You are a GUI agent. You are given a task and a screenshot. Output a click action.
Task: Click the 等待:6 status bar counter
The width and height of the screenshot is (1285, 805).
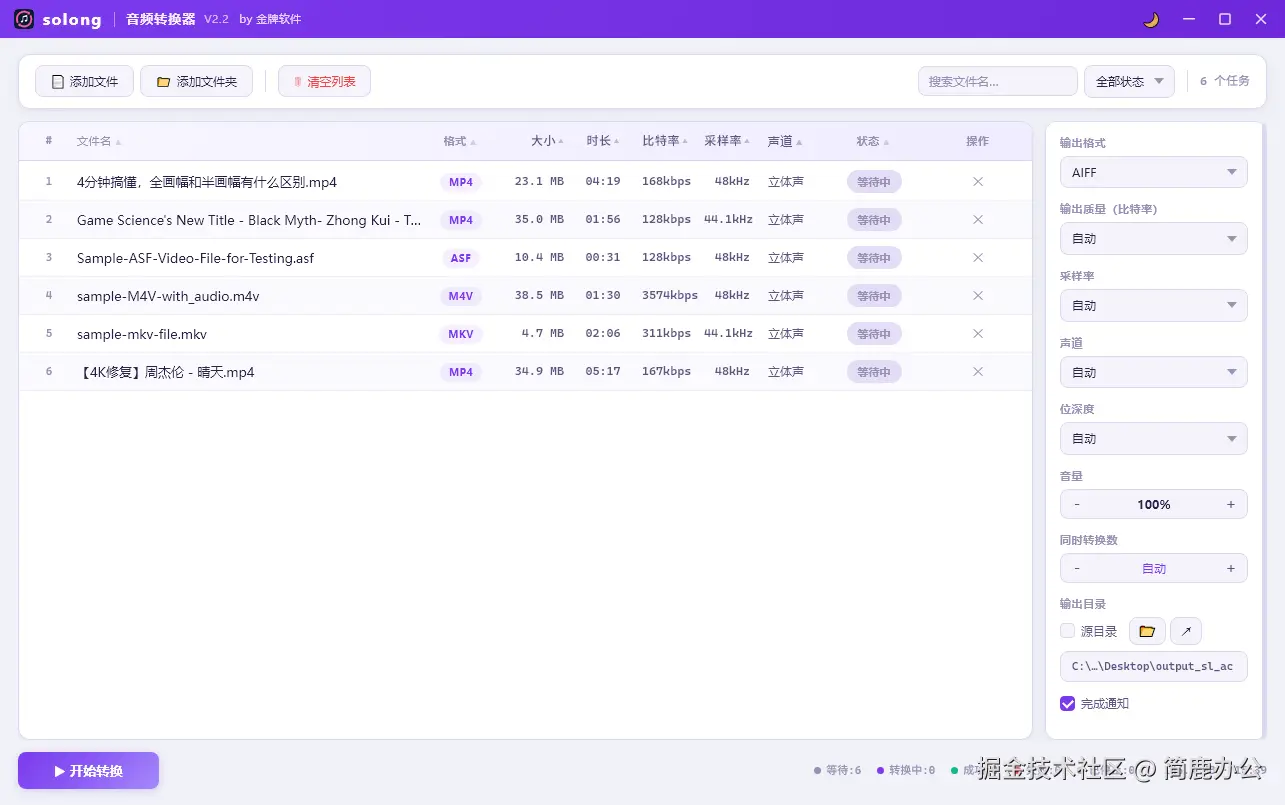point(838,770)
